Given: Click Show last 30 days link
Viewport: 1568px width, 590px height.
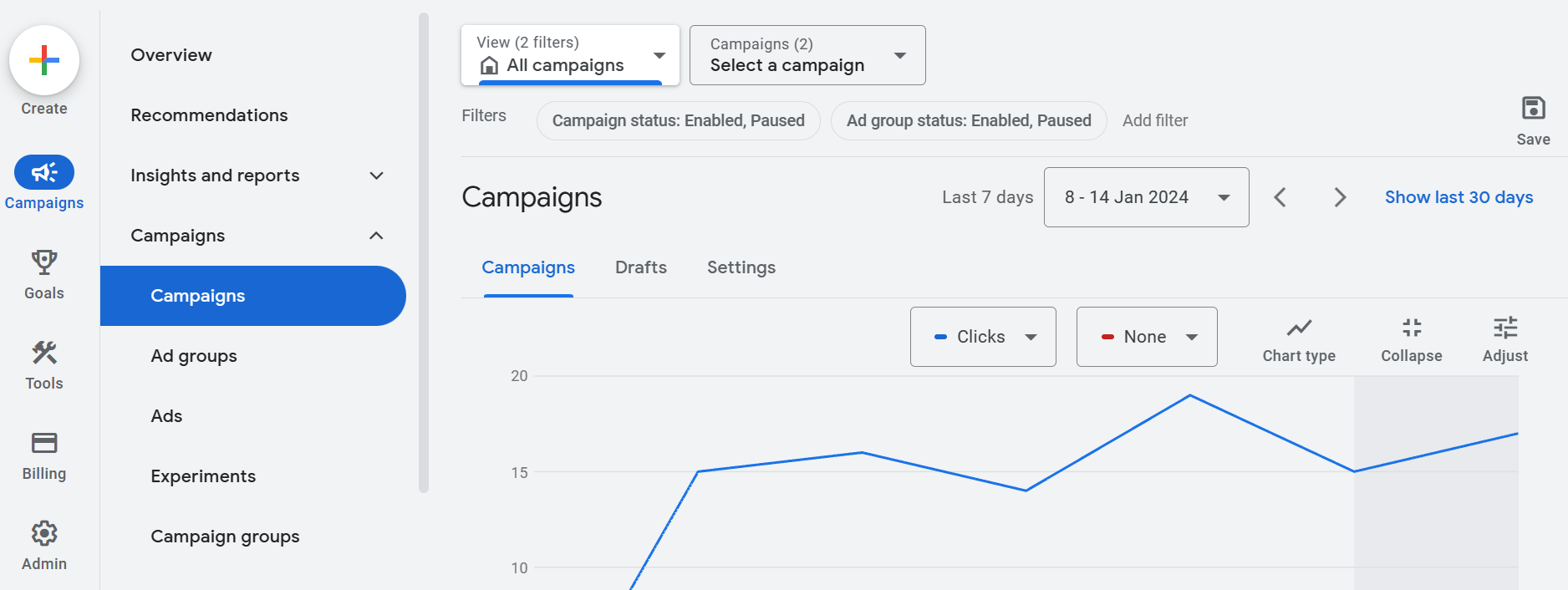Looking at the screenshot, I should click(1459, 197).
